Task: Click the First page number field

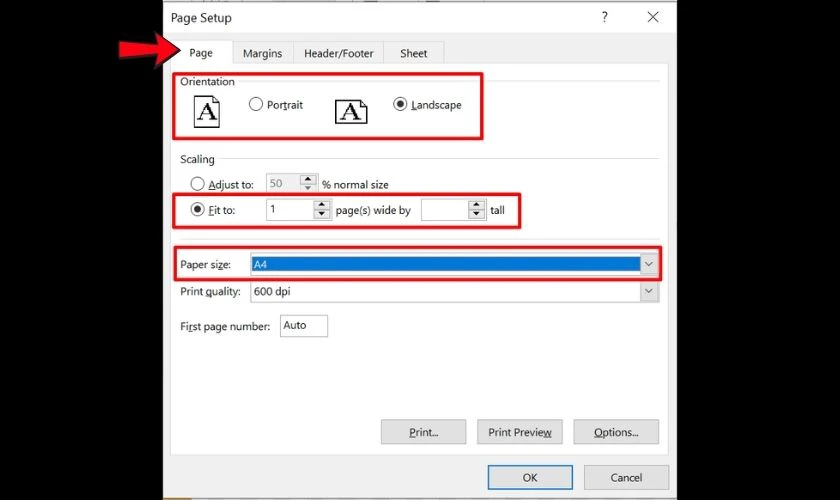Action: (x=303, y=326)
